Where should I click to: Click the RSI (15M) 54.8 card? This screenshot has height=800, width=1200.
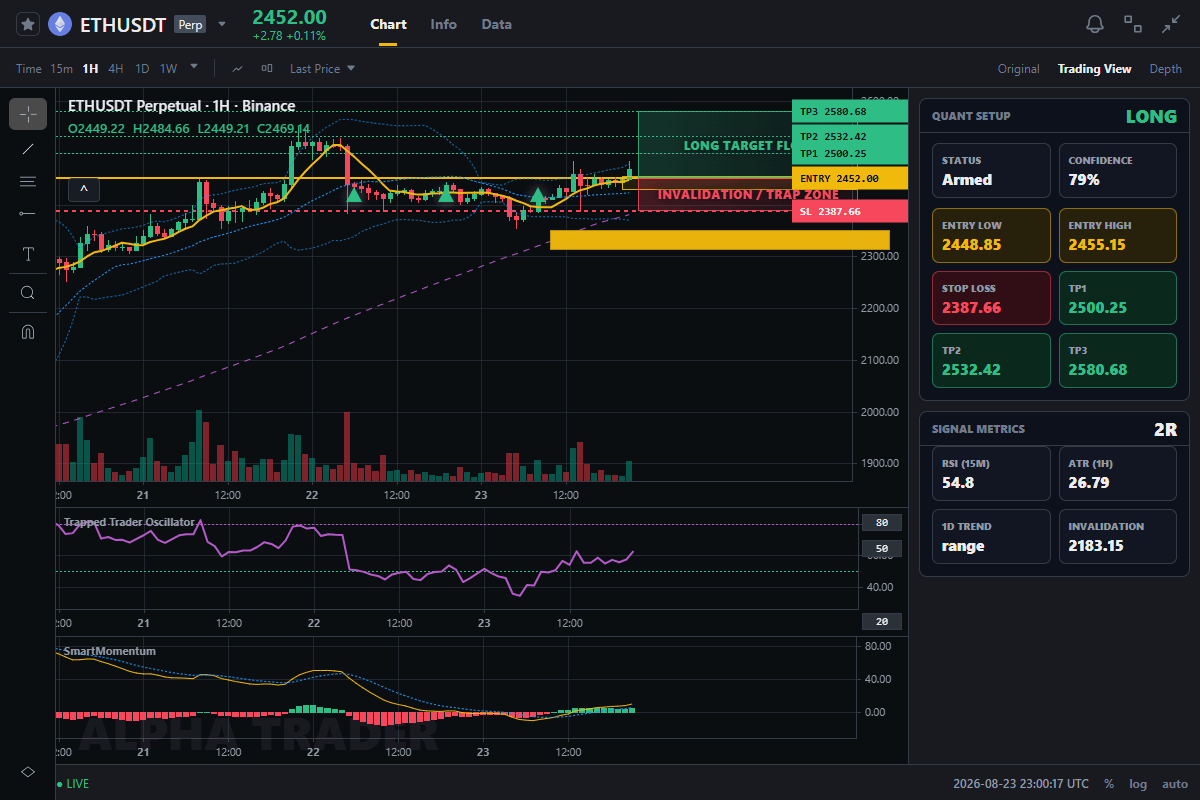pyautogui.click(x=991, y=473)
